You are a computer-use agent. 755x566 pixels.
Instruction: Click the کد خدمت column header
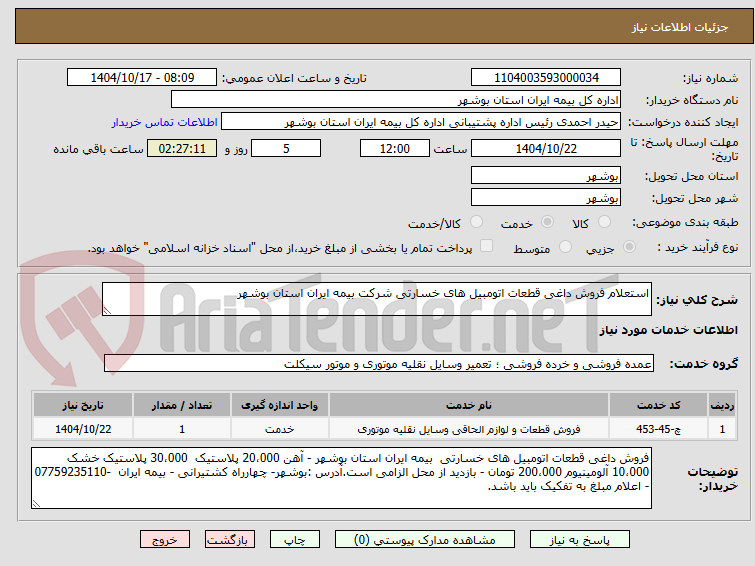click(658, 405)
